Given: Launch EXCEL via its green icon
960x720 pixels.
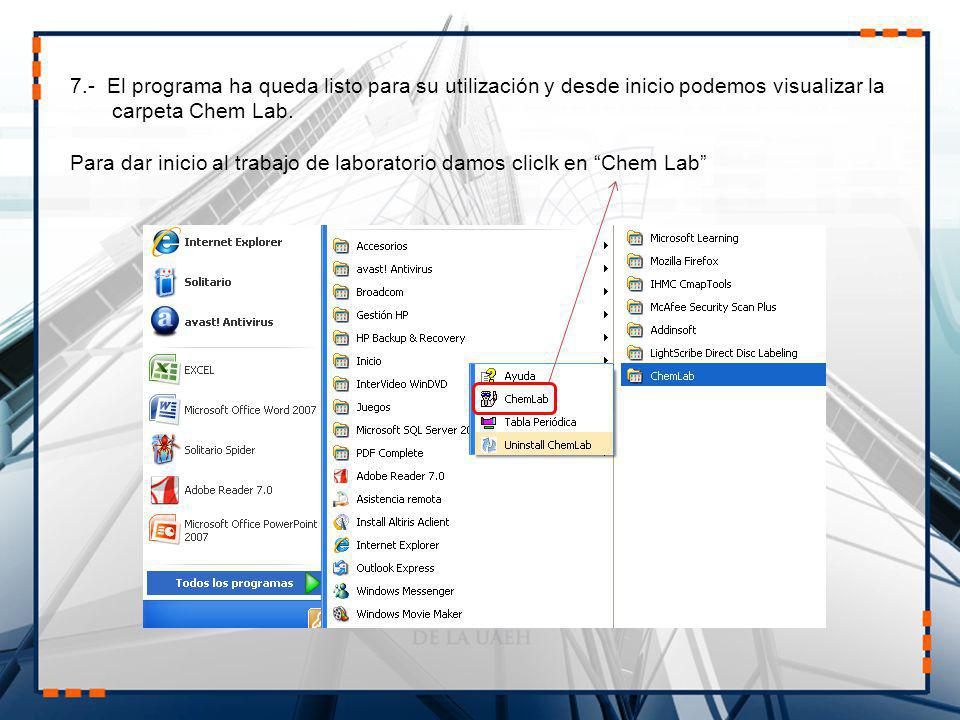Looking at the screenshot, I should [x=164, y=369].
